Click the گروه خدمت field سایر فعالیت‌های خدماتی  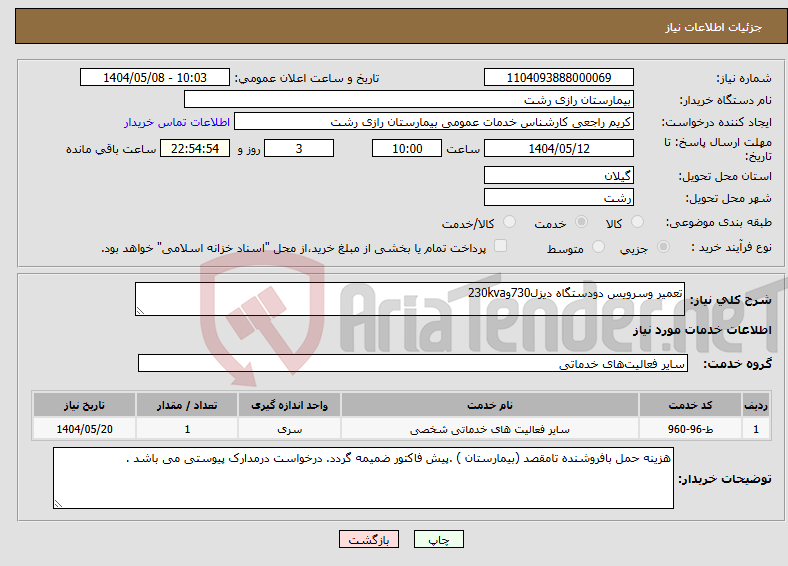413,363
